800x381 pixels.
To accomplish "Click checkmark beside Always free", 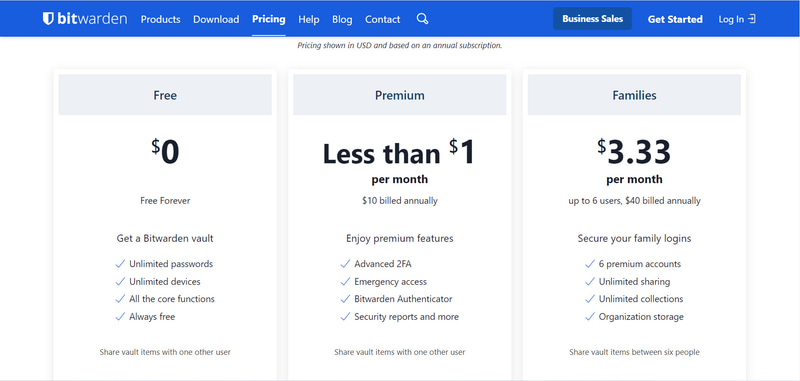I will click(x=120, y=316).
